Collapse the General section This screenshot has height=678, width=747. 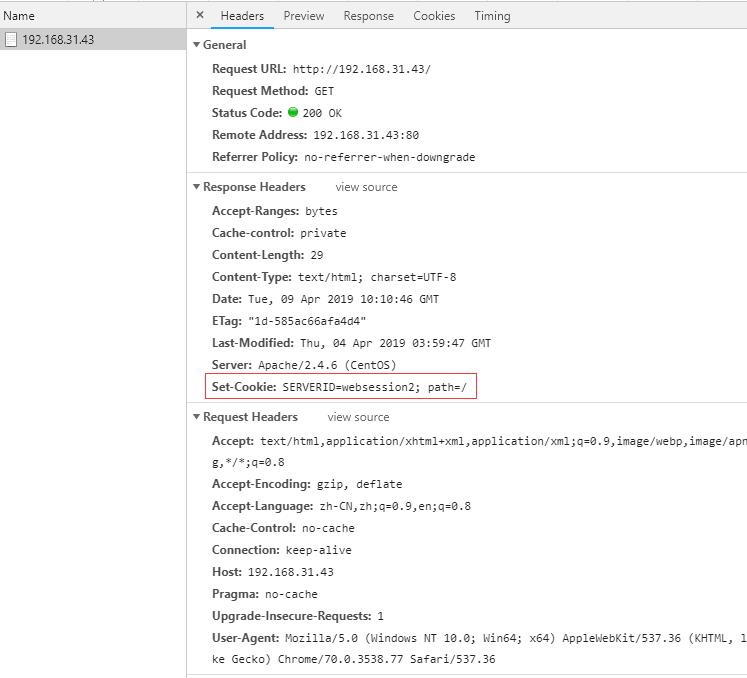point(196,44)
